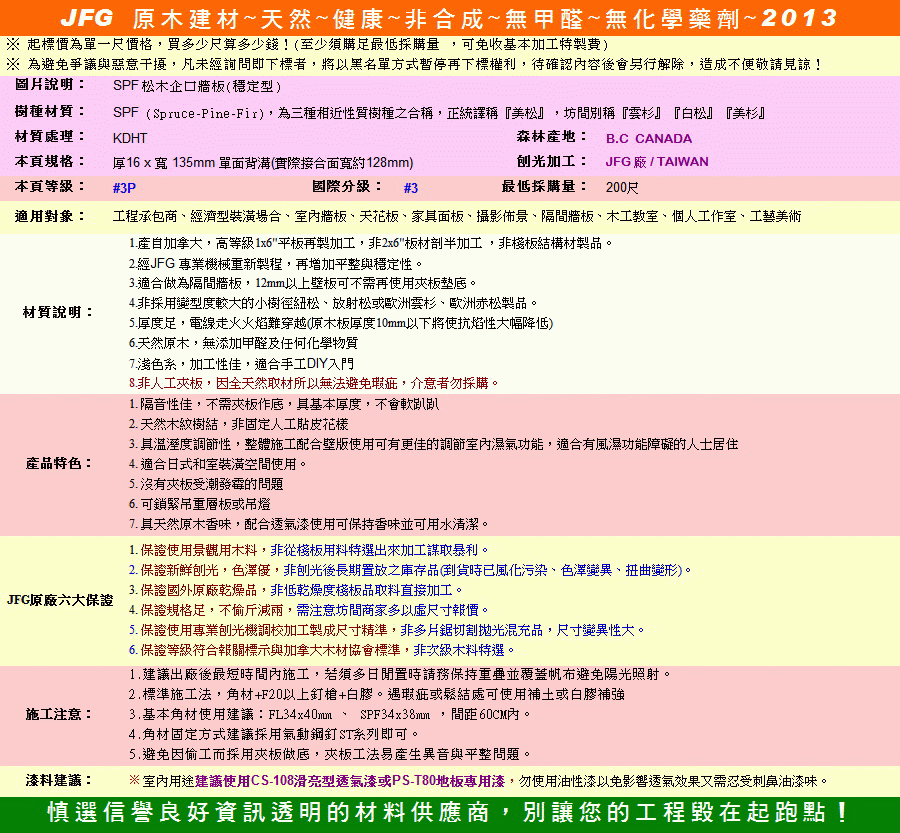Click guarantee 3.保證國外原廠乾燥品

pyautogui.click(x=296, y=590)
